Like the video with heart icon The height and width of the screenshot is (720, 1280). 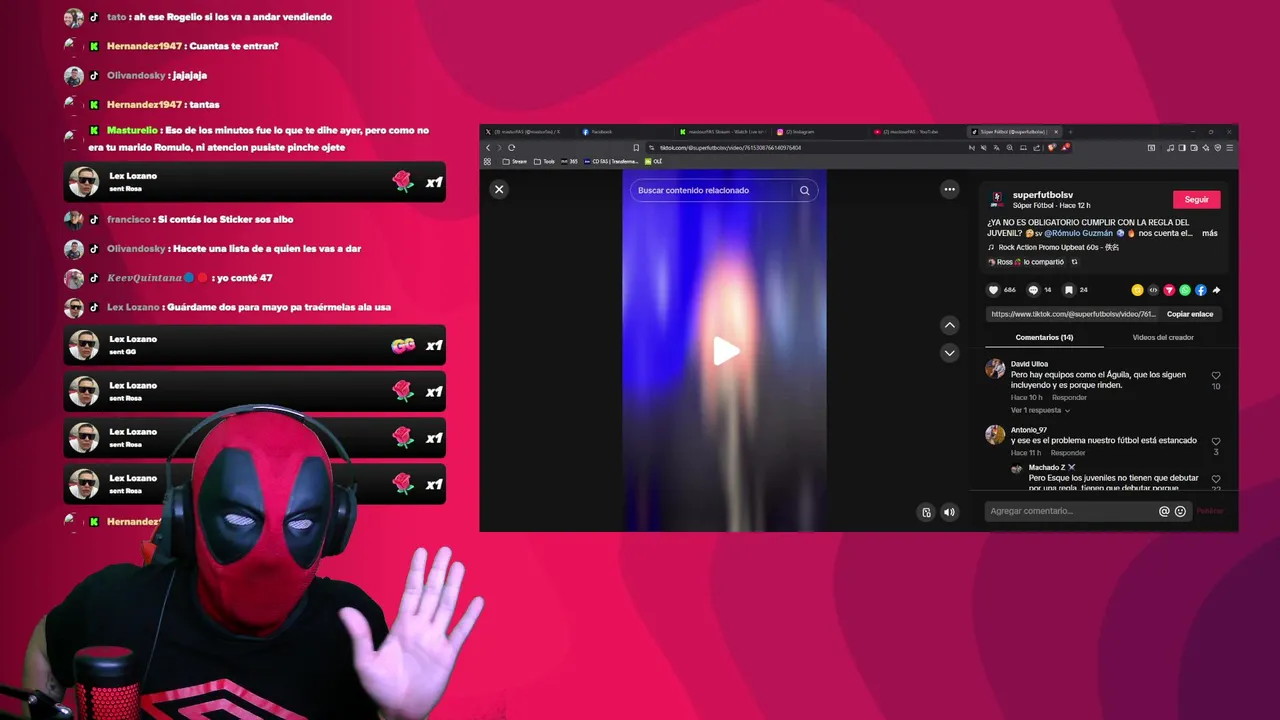coord(993,290)
